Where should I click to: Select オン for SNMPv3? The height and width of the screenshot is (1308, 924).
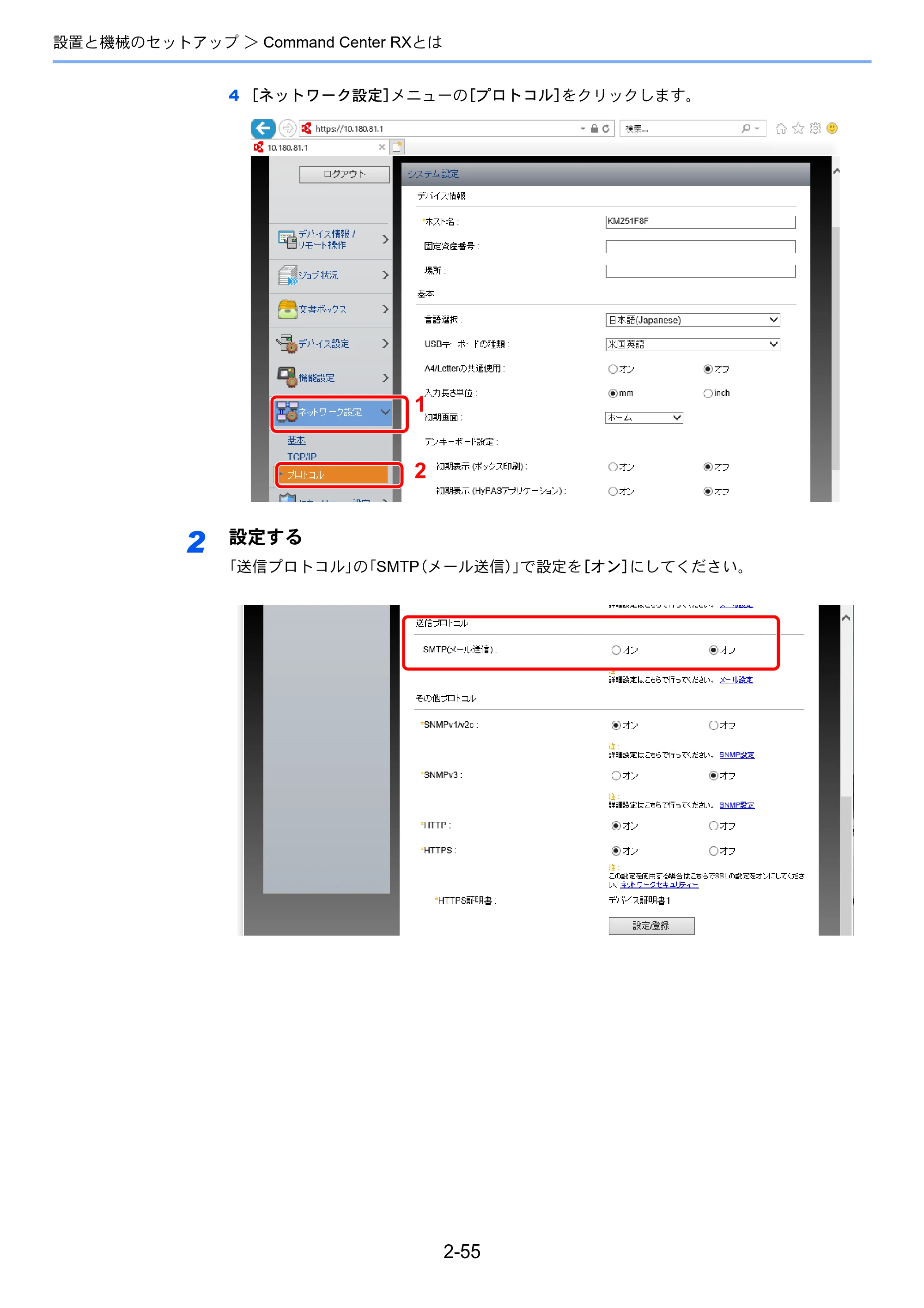click(616, 775)
